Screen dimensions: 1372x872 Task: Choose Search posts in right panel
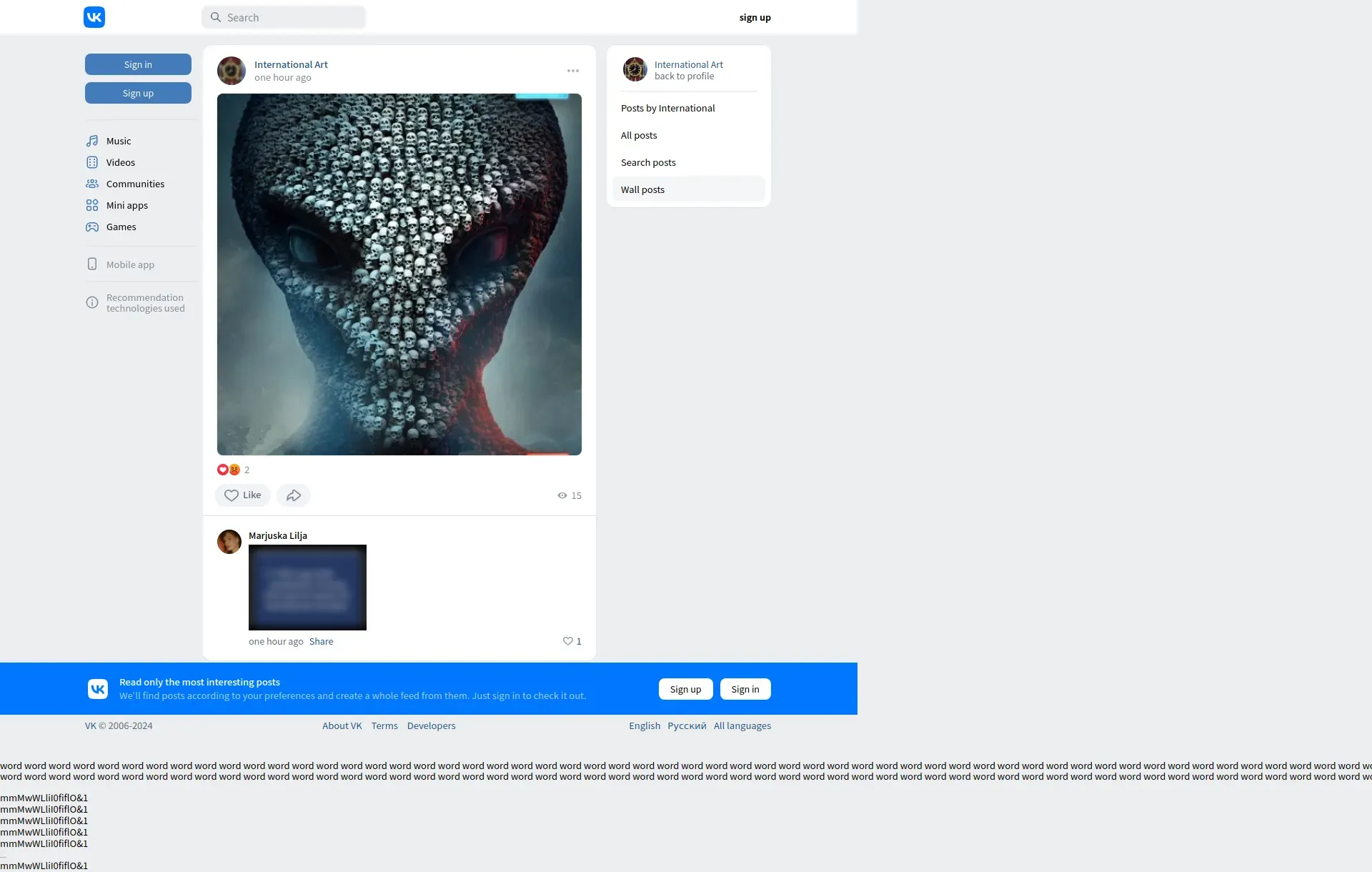click(x=648, y=162)
